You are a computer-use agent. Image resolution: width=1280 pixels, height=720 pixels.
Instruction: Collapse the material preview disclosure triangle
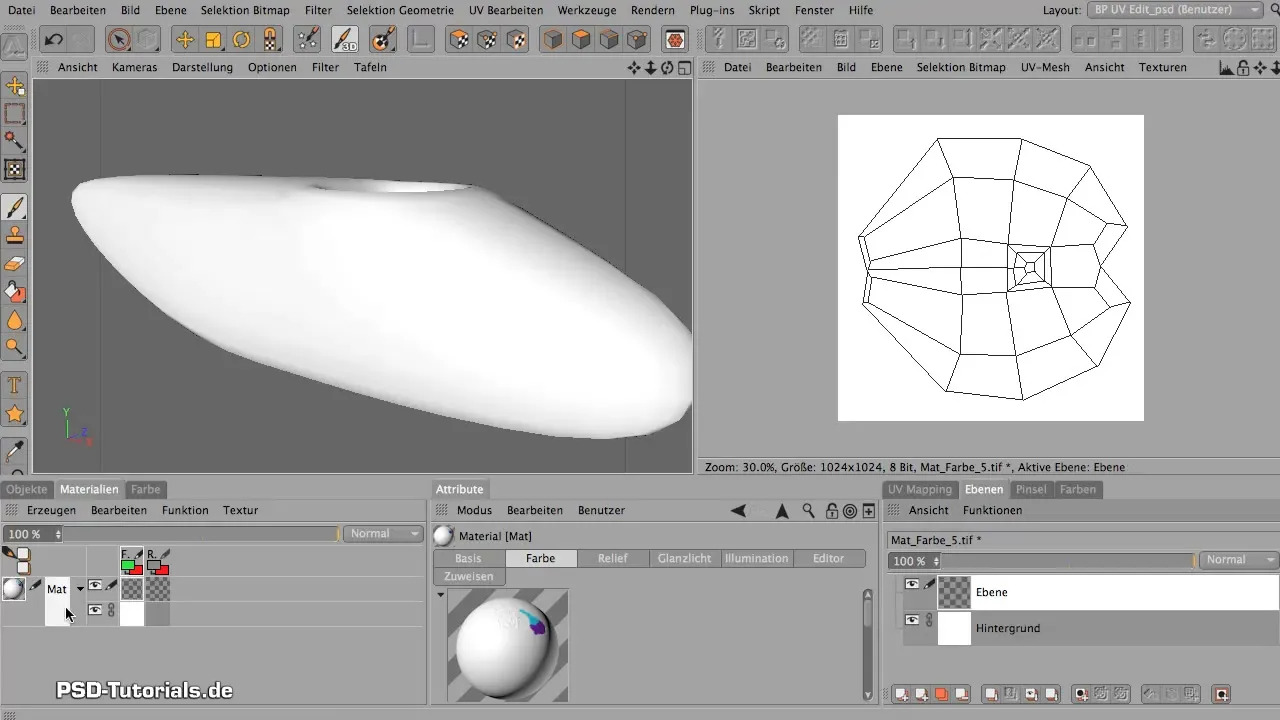(440, 595)
